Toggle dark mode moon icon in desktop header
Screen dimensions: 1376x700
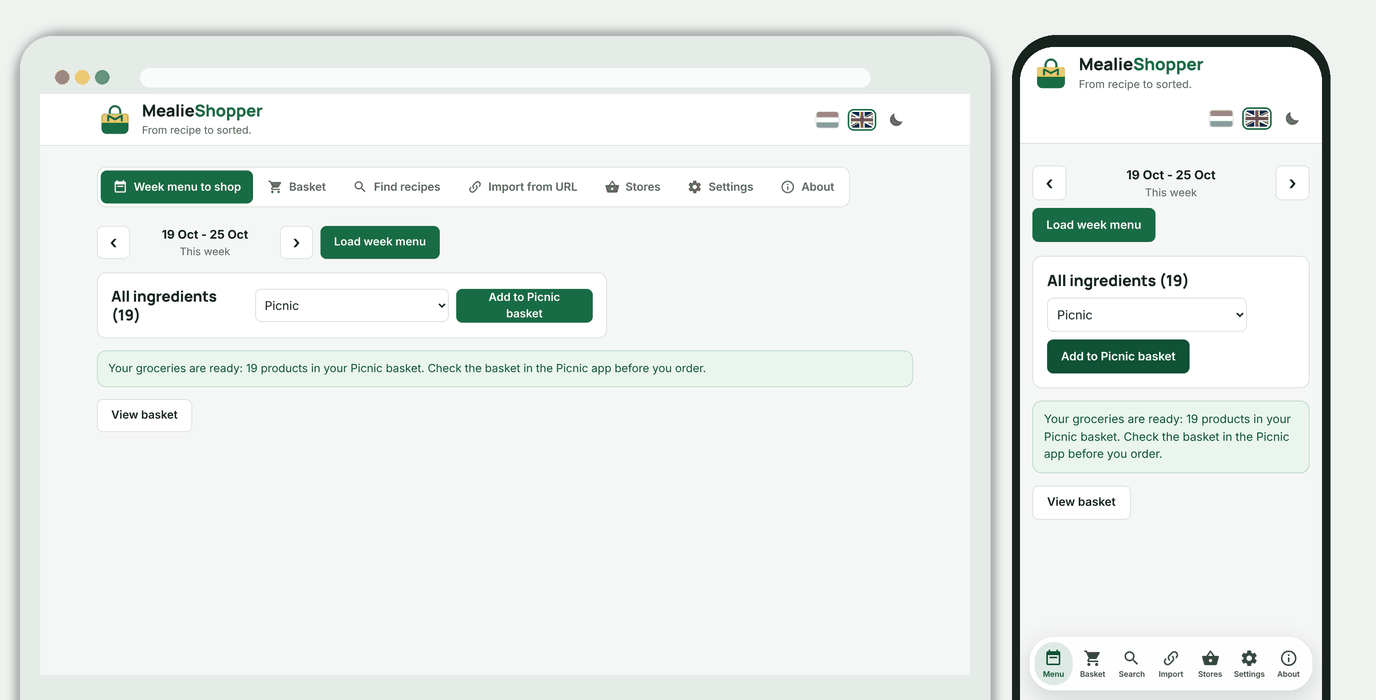(x=896, y=120)
